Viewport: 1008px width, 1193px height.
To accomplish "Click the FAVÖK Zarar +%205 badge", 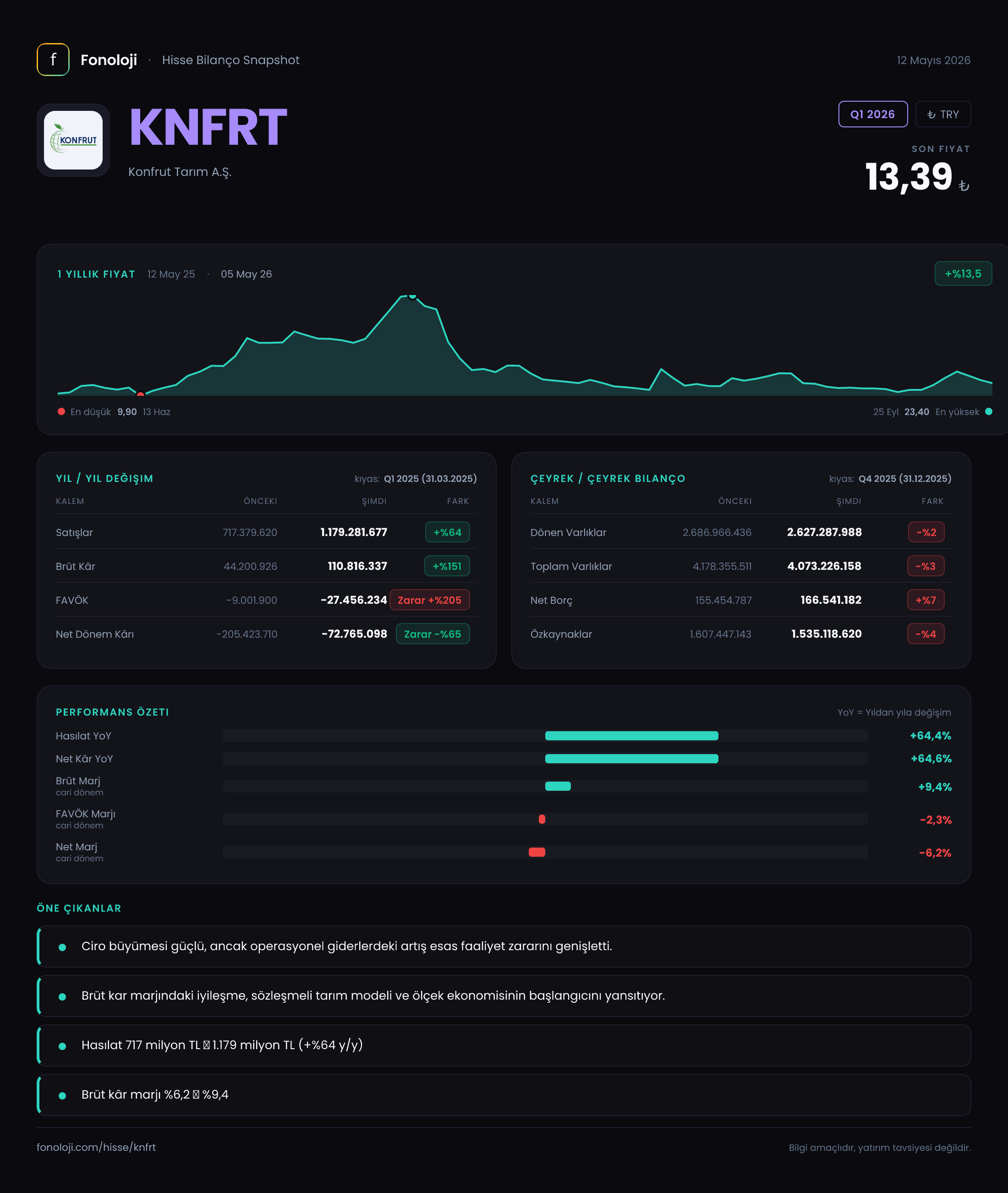I will [x=430, y=600].
